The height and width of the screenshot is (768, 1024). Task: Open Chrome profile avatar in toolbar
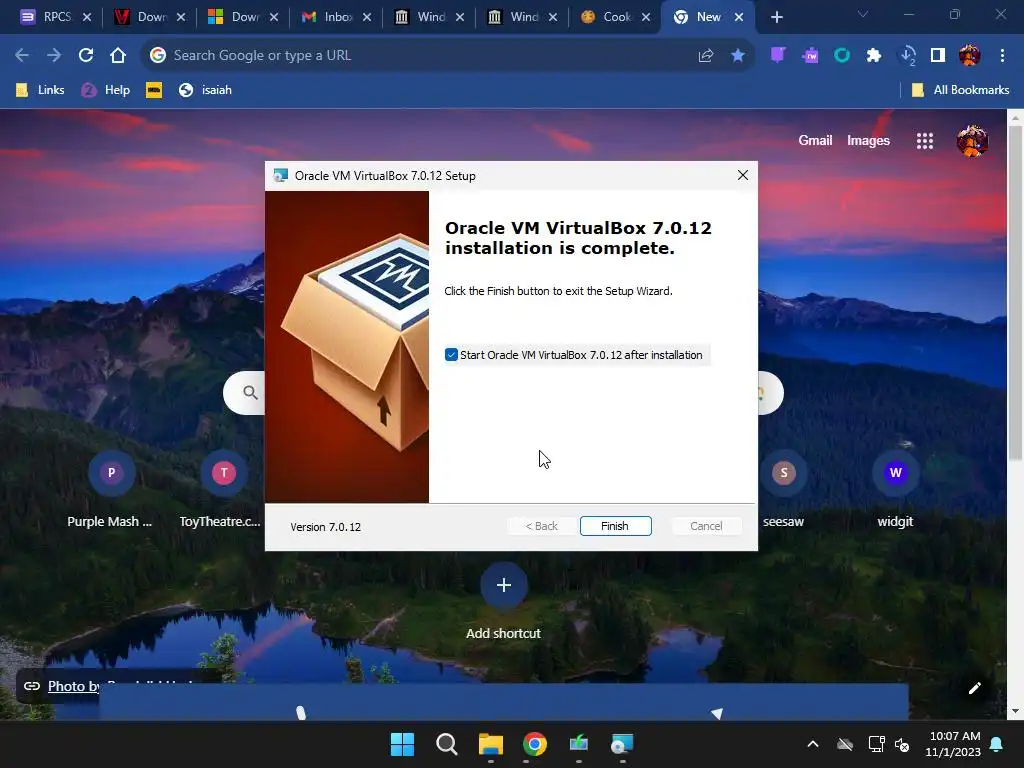coord(970,56)
